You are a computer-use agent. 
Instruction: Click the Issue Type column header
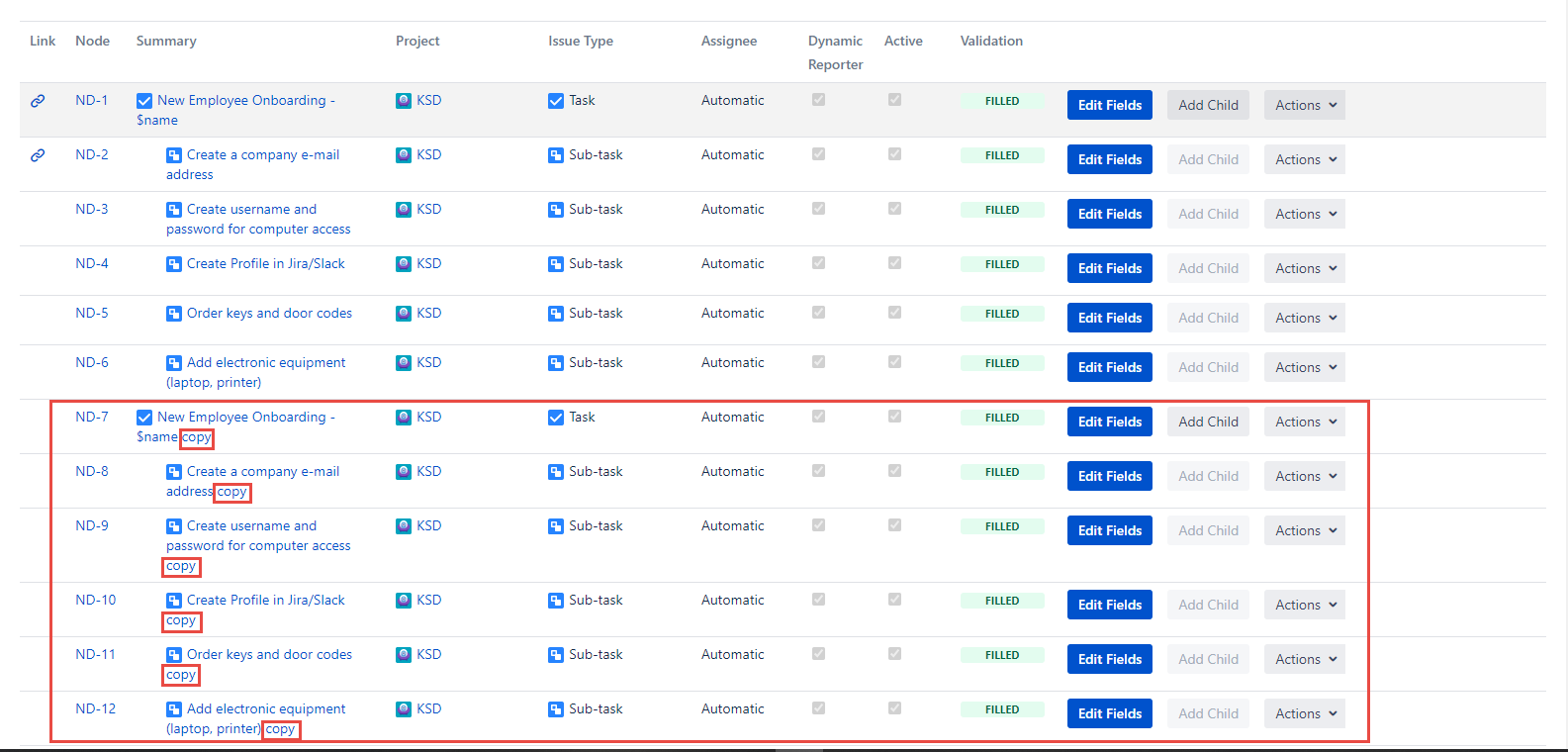581,41
